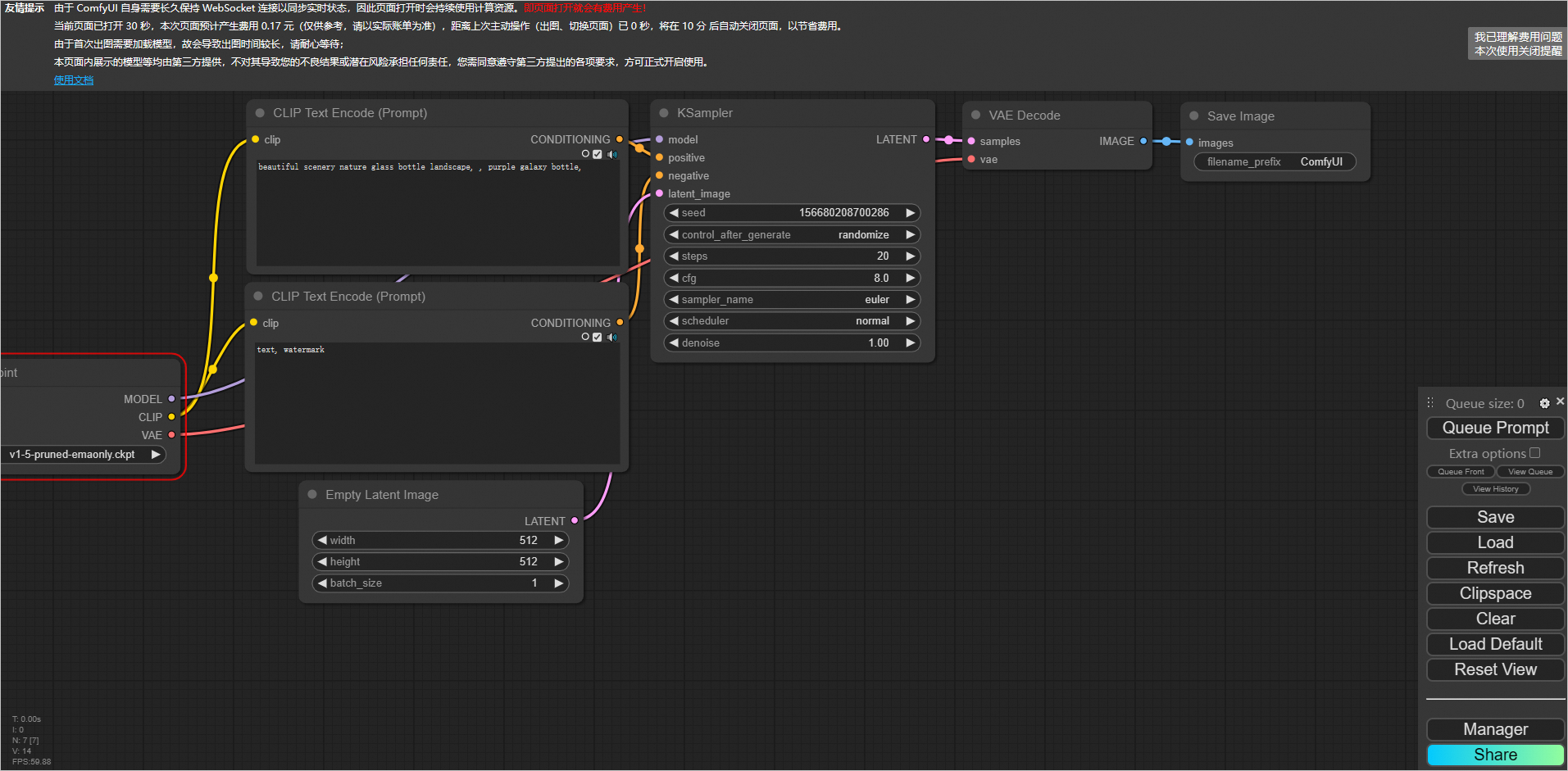Collapse Empty Latent Image node dot
The width and height of the screenshot is (1568, 771).
(x=312, y=495)
